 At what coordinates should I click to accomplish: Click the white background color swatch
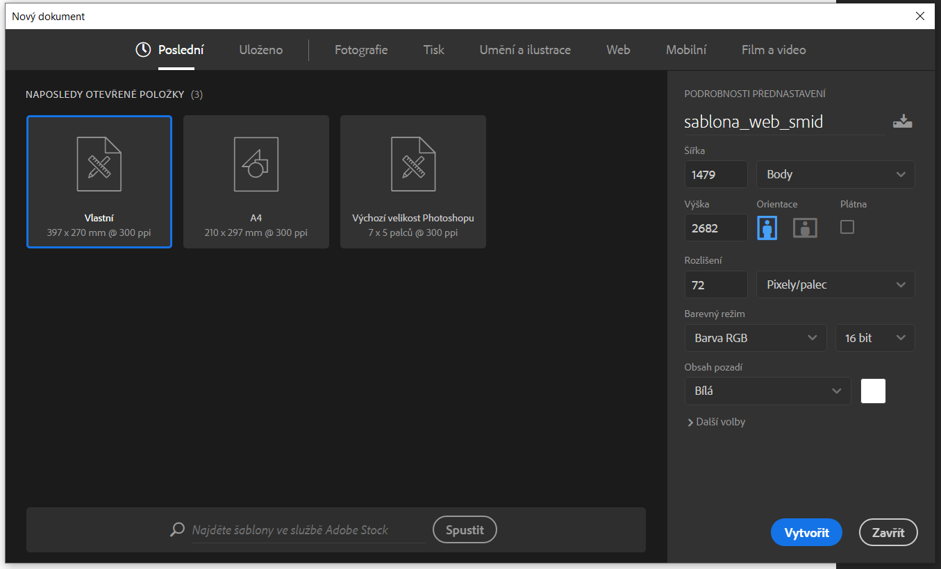873,391
